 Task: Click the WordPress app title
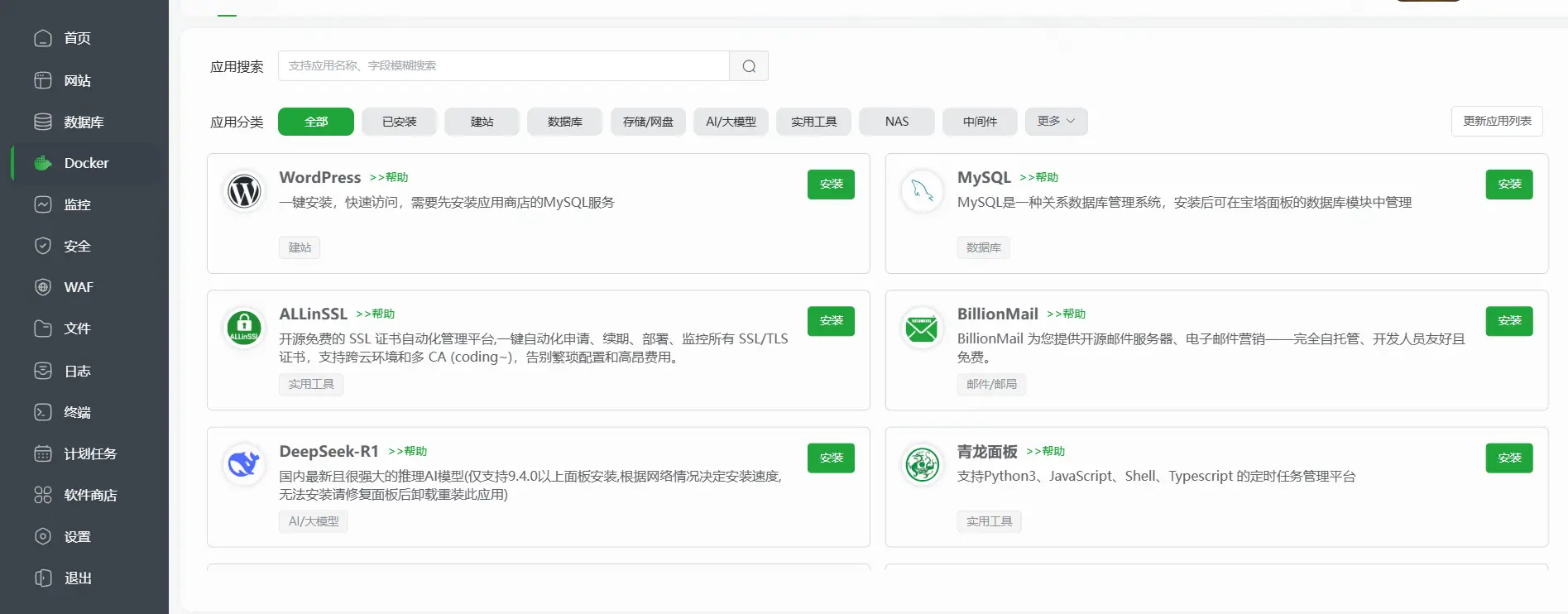pyautogui.click(x=320, y=177)
